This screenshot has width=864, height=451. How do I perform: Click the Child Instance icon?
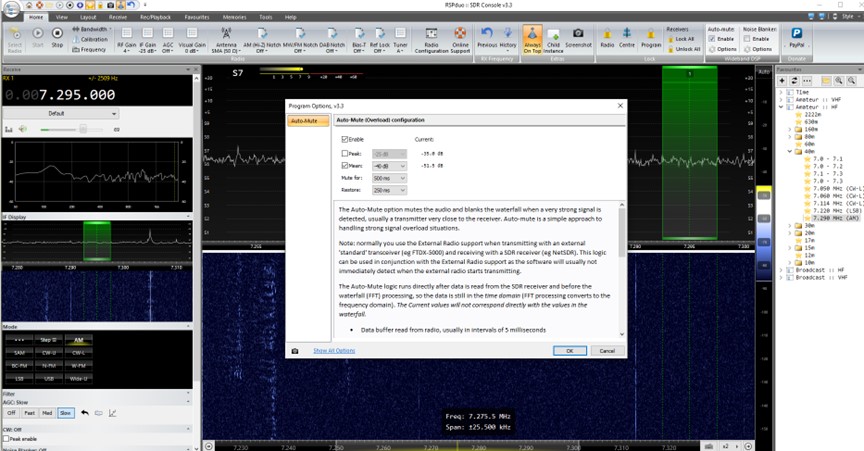click(551, 39)
